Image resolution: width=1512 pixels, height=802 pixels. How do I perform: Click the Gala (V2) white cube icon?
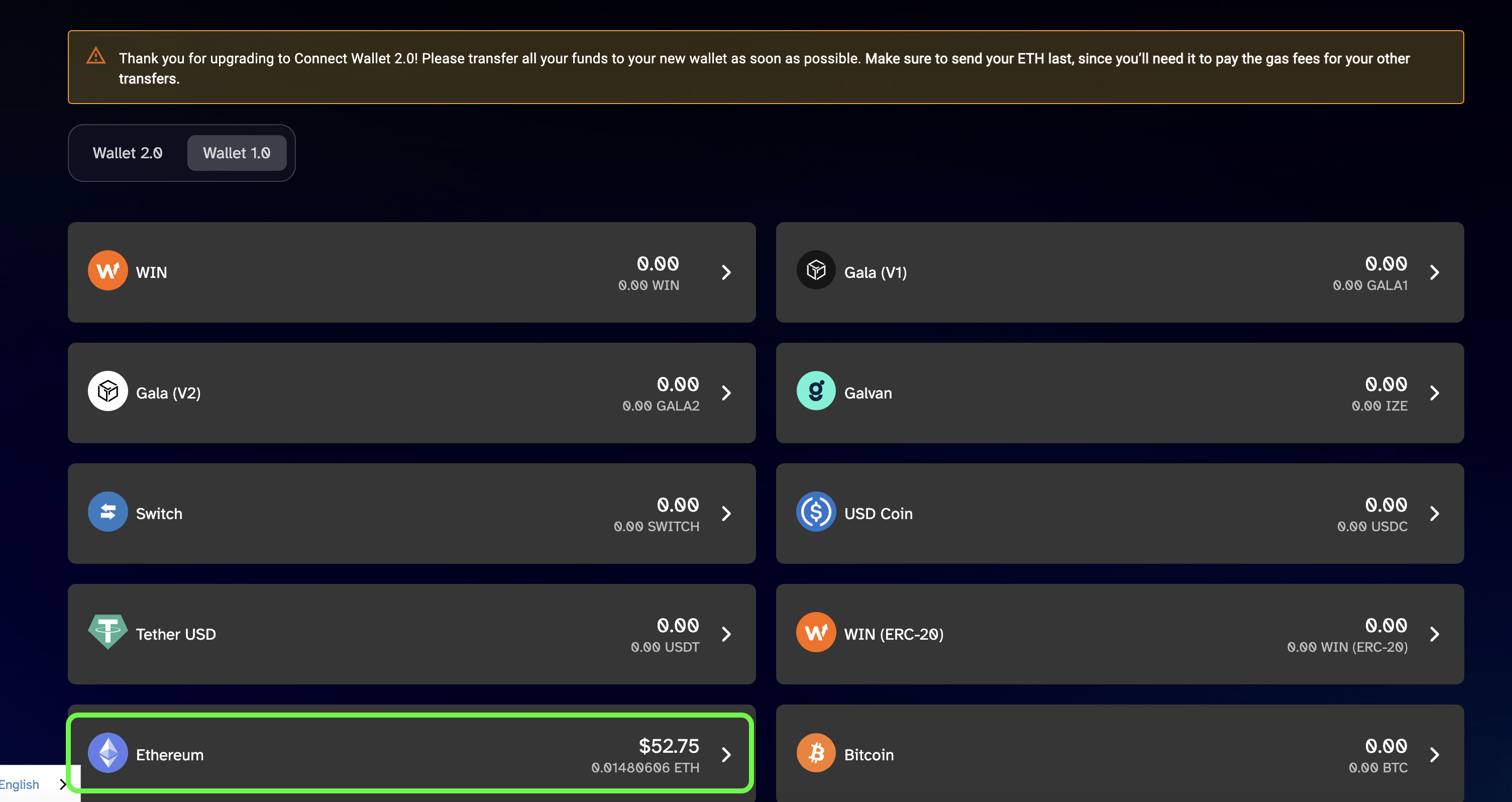pos(107,391)
